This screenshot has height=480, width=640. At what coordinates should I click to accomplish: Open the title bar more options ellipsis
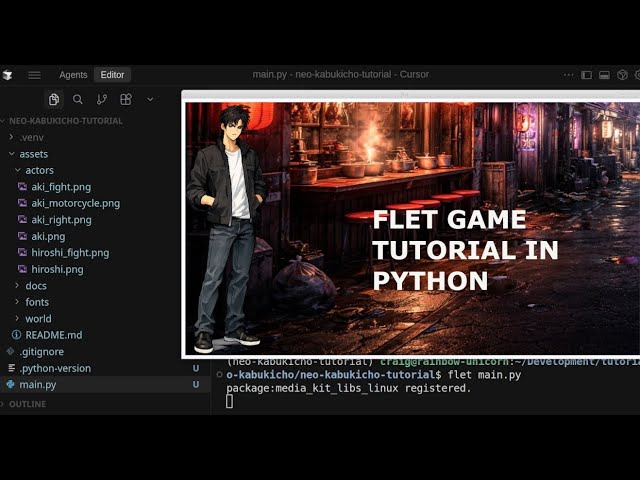pyautogui.click(x=568, y=75)
